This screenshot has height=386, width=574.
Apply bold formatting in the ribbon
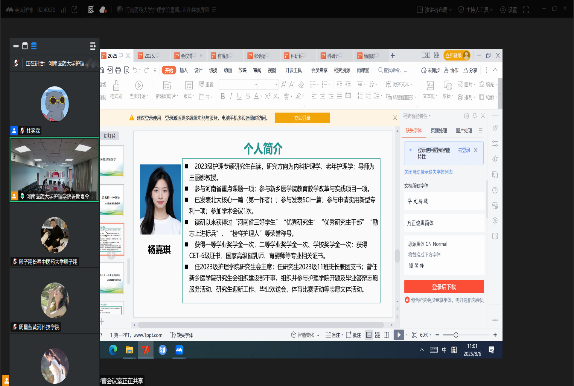[223, 96]
